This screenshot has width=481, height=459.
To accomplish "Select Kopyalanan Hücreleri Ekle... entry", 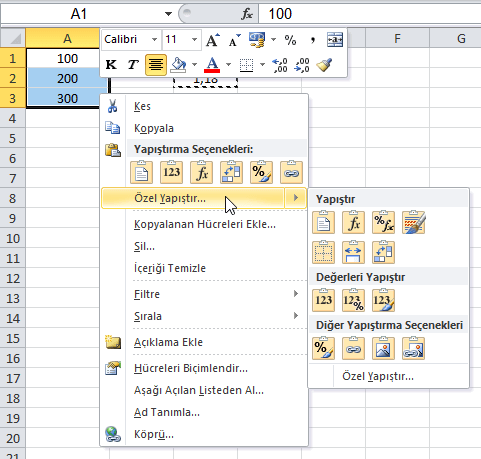I will click(203, 224).
